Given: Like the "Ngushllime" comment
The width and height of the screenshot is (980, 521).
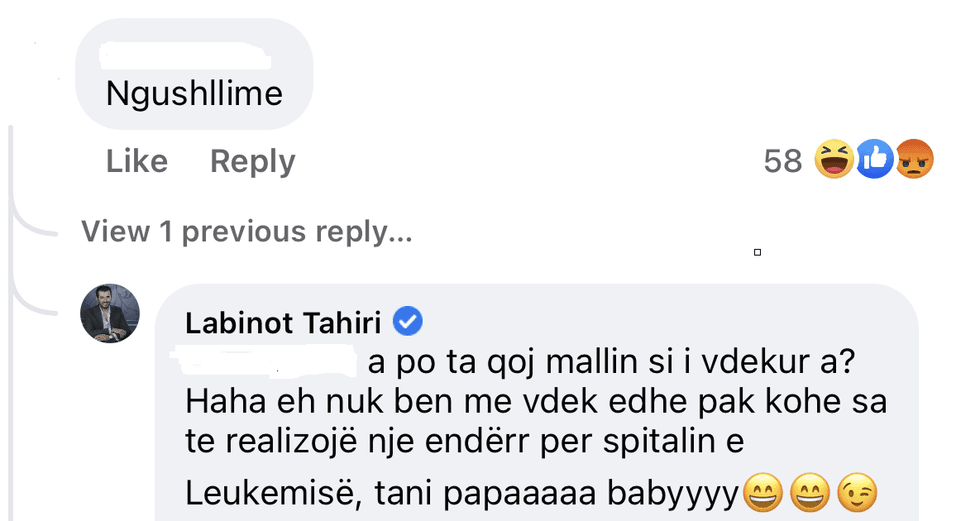Looking at the screenshot, I should (137, 161).
